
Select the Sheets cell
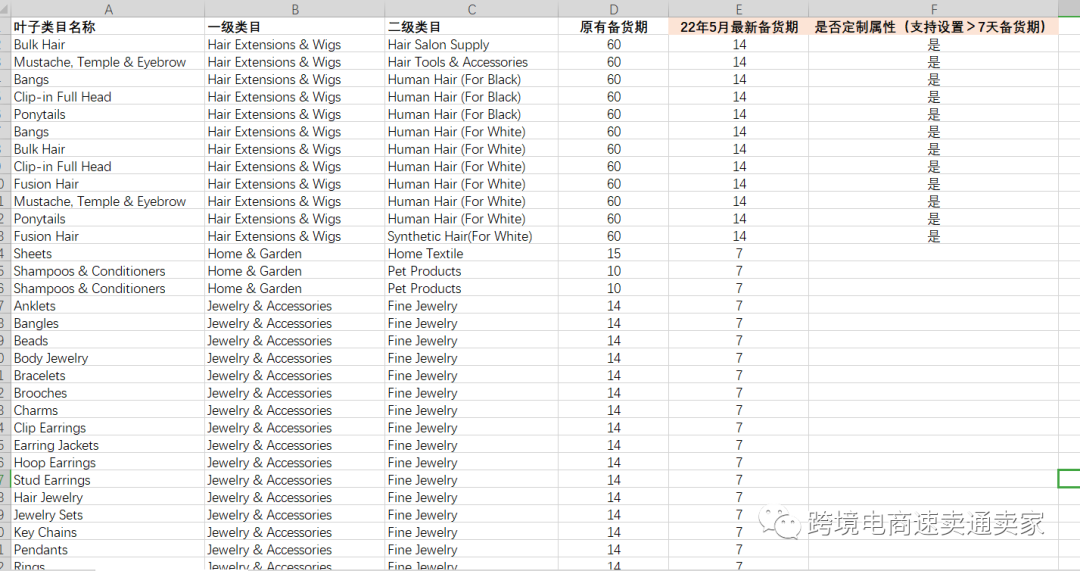click(108, 253)
